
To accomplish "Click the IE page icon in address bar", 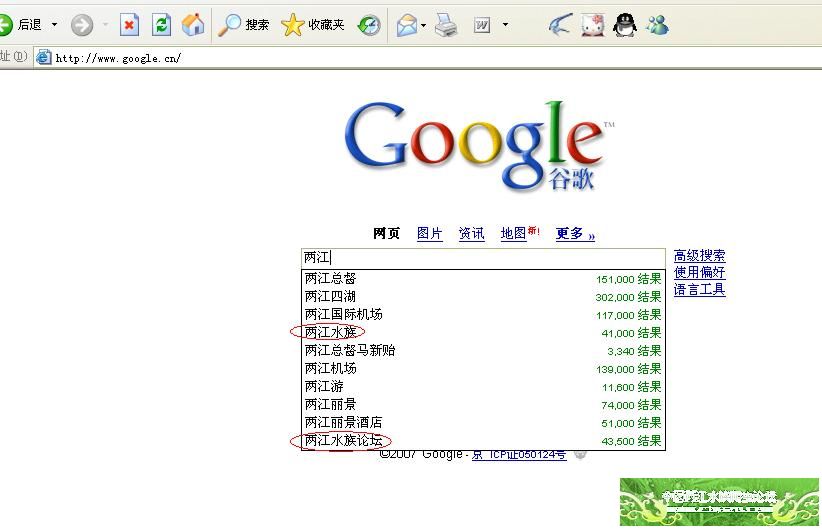I will [44, 57].
